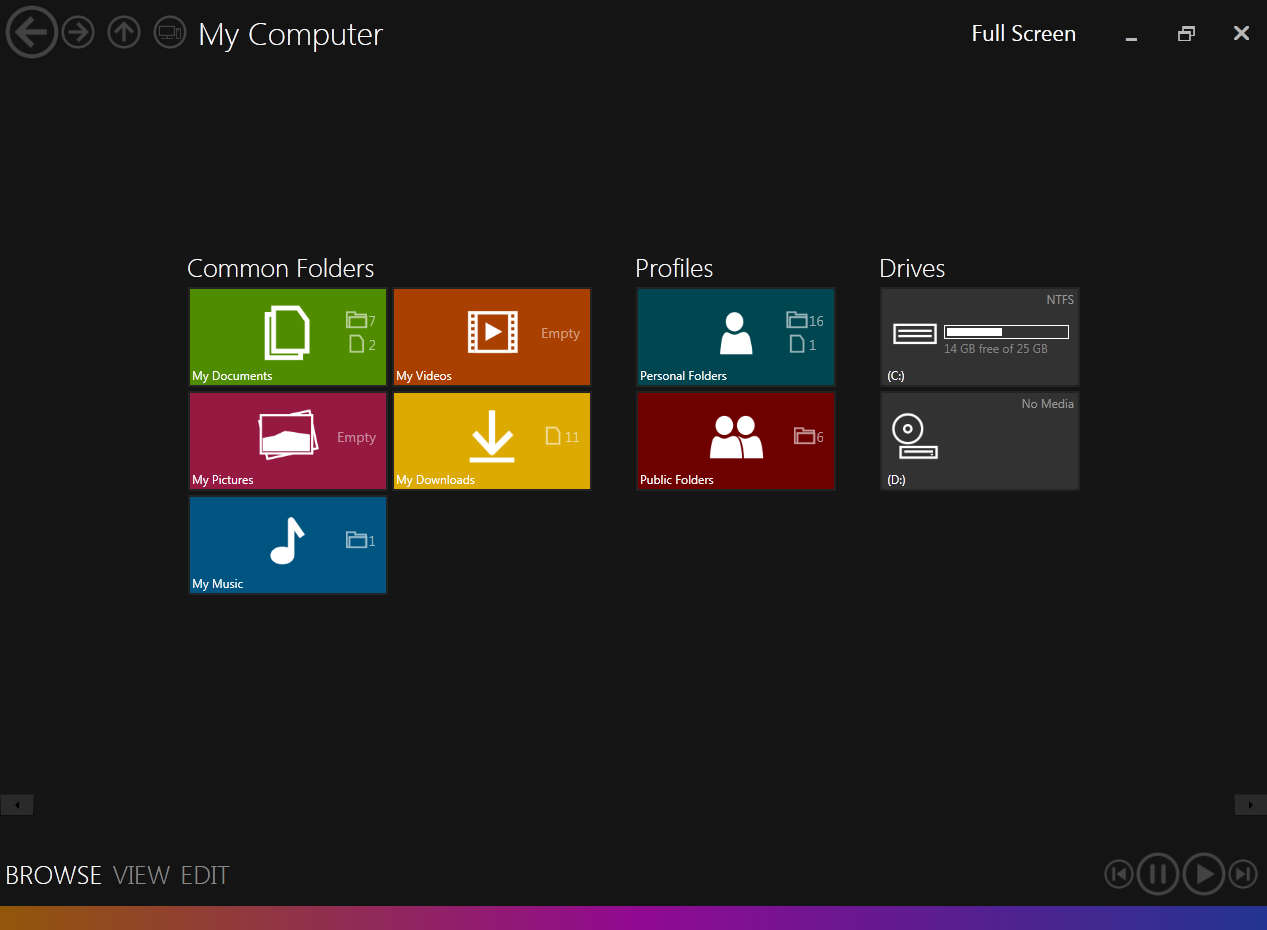The height and width of the screenshot is (930, 1267).
Task: Click the right scroll arrow
Action: pyautogui.click(x=1250, y=805)
